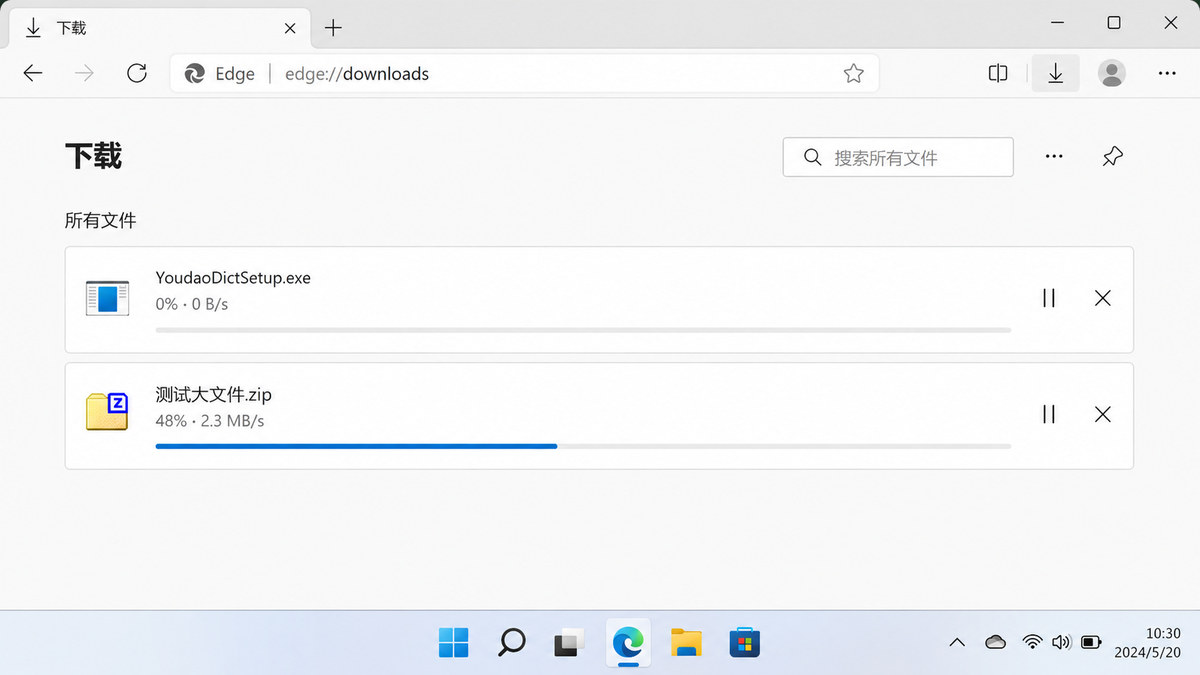Click the 0% · 0 B/s status text
This screenshot has width=1200, height=675.
tap(192, 304)
